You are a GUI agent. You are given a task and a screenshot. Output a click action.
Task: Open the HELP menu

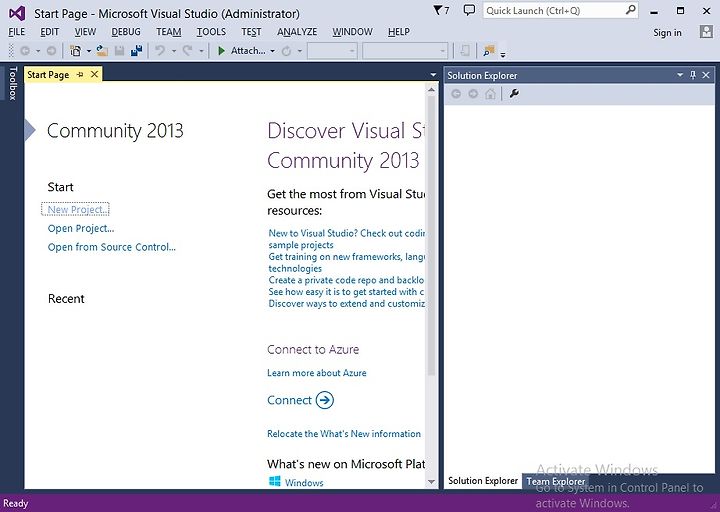(399, 32)
